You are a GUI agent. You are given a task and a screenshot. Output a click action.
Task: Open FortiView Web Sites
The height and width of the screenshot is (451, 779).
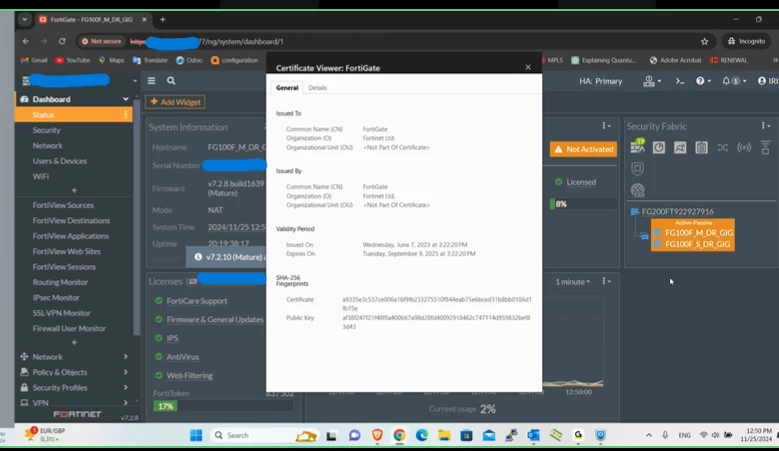pos(67,251)
